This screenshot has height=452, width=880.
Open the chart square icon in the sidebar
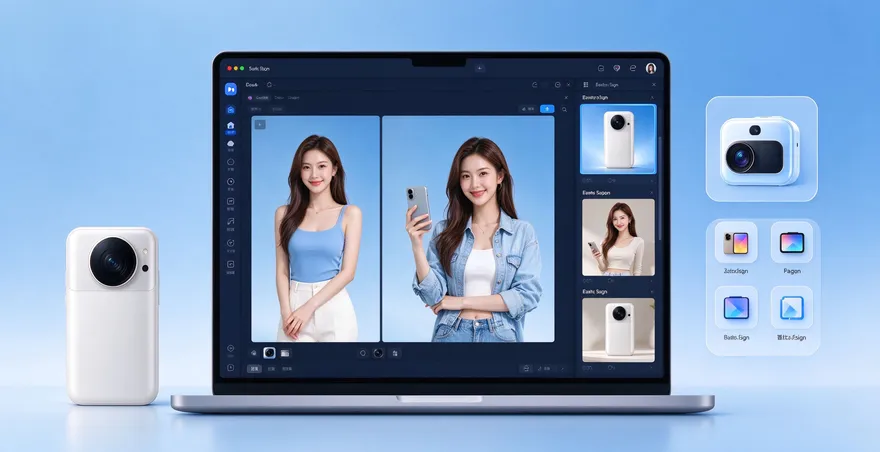[231, 201]
